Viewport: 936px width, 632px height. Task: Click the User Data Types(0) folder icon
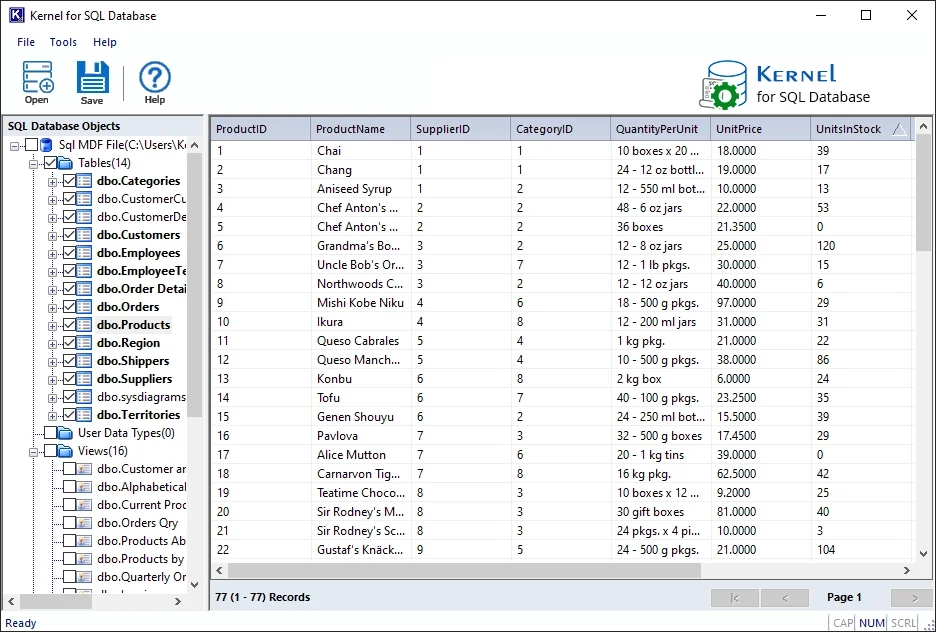pos(66,433)
